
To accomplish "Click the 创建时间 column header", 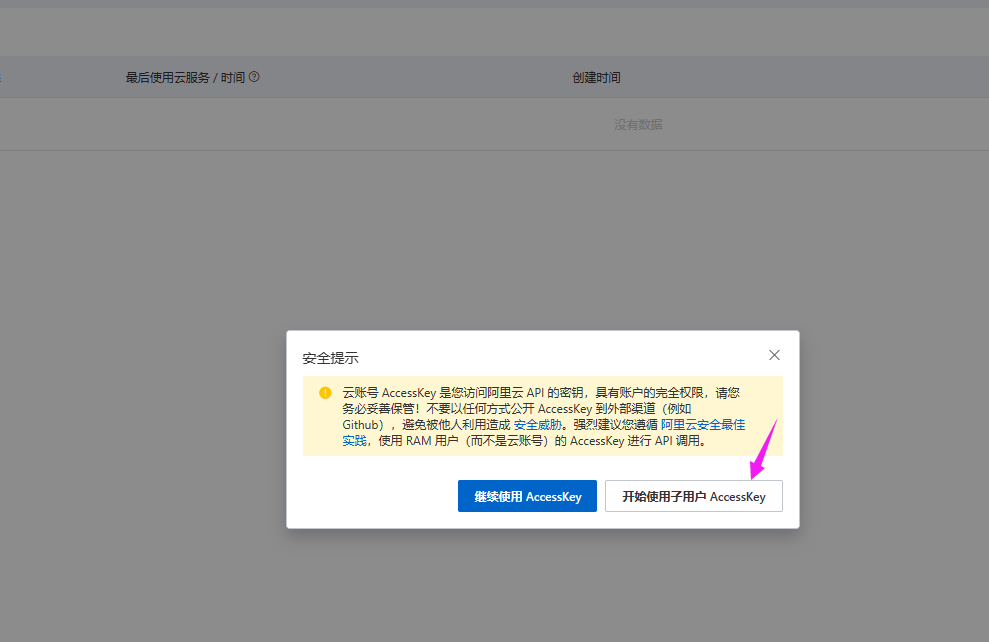I will pyautogui.click(x=596, y=78).
